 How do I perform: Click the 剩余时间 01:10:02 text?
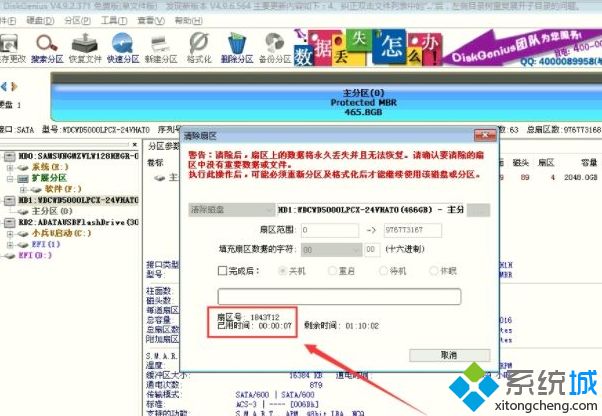342,325
